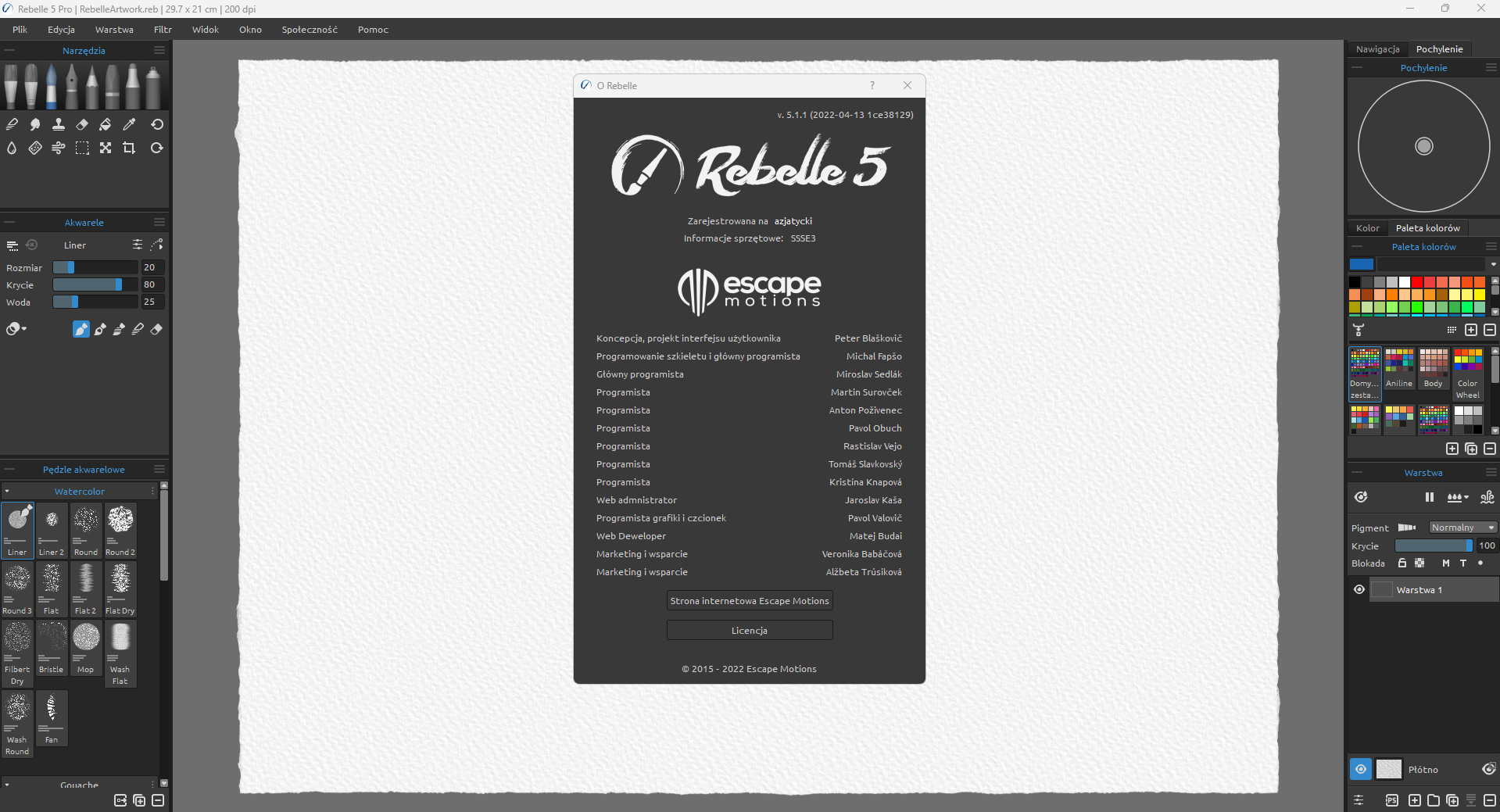Screen dimensions: 1500x812
Task: Close the O Rebelle dialog
Action: coord(908,85)
